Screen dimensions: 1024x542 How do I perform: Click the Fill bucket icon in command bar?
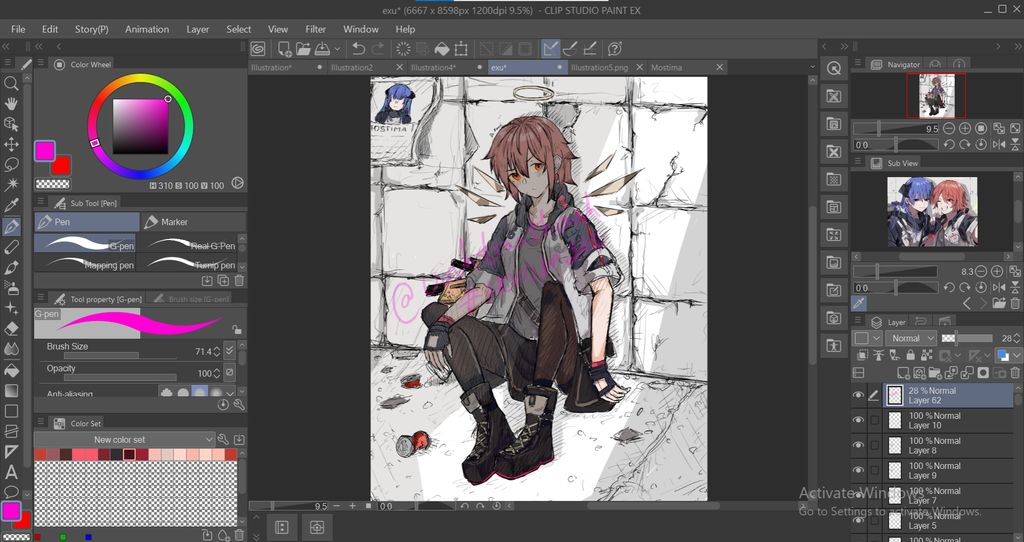(442, 48)
